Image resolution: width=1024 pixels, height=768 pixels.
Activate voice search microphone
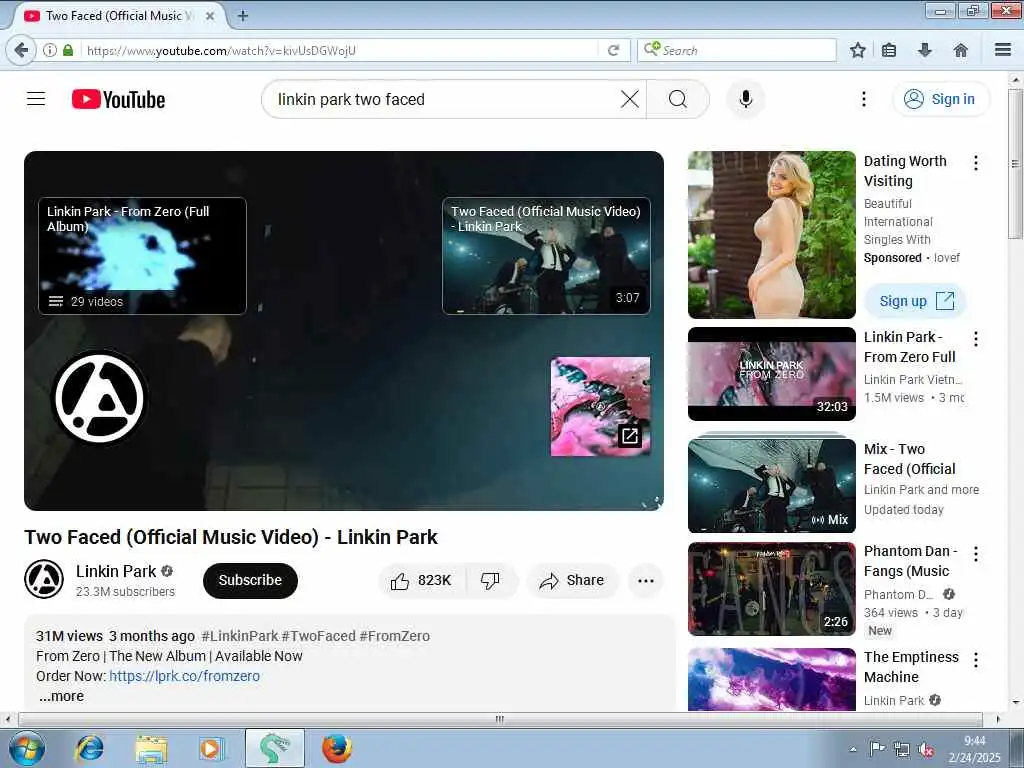pyautogui.click(x=746, y=99)
